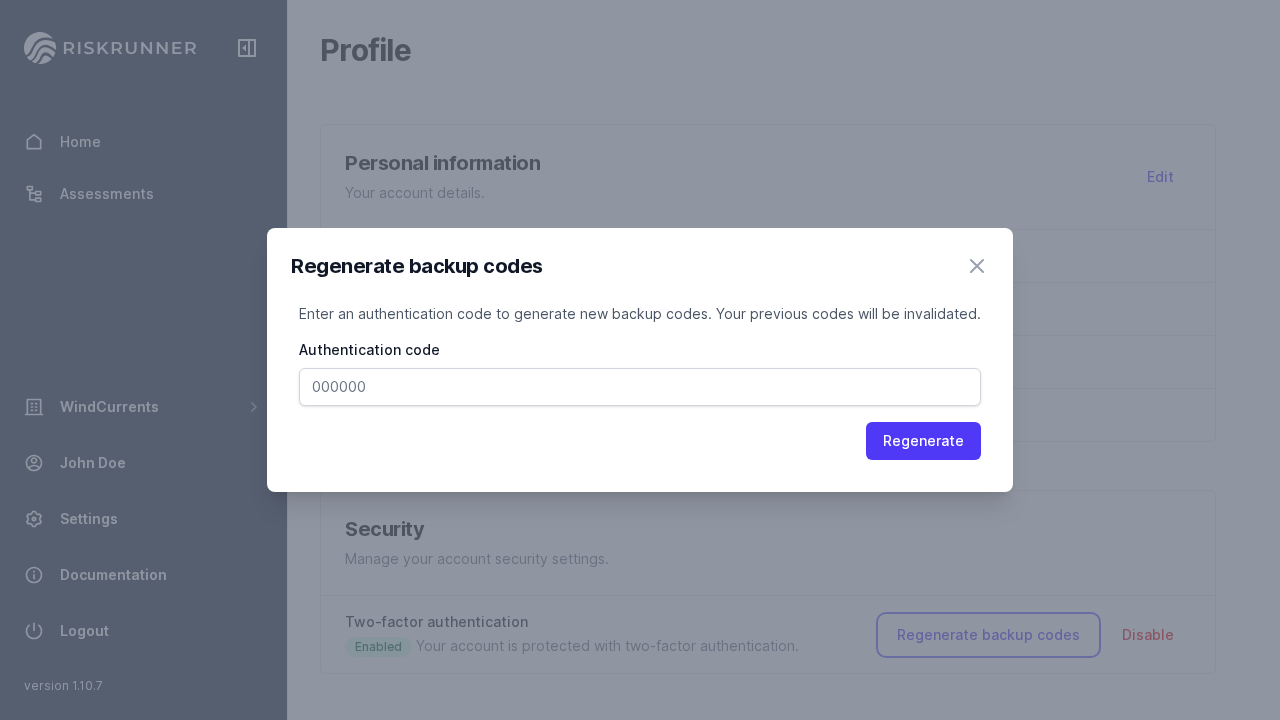Focus the Authentication code input field
The image size is (1280, 720).
(x=640, y=387)
